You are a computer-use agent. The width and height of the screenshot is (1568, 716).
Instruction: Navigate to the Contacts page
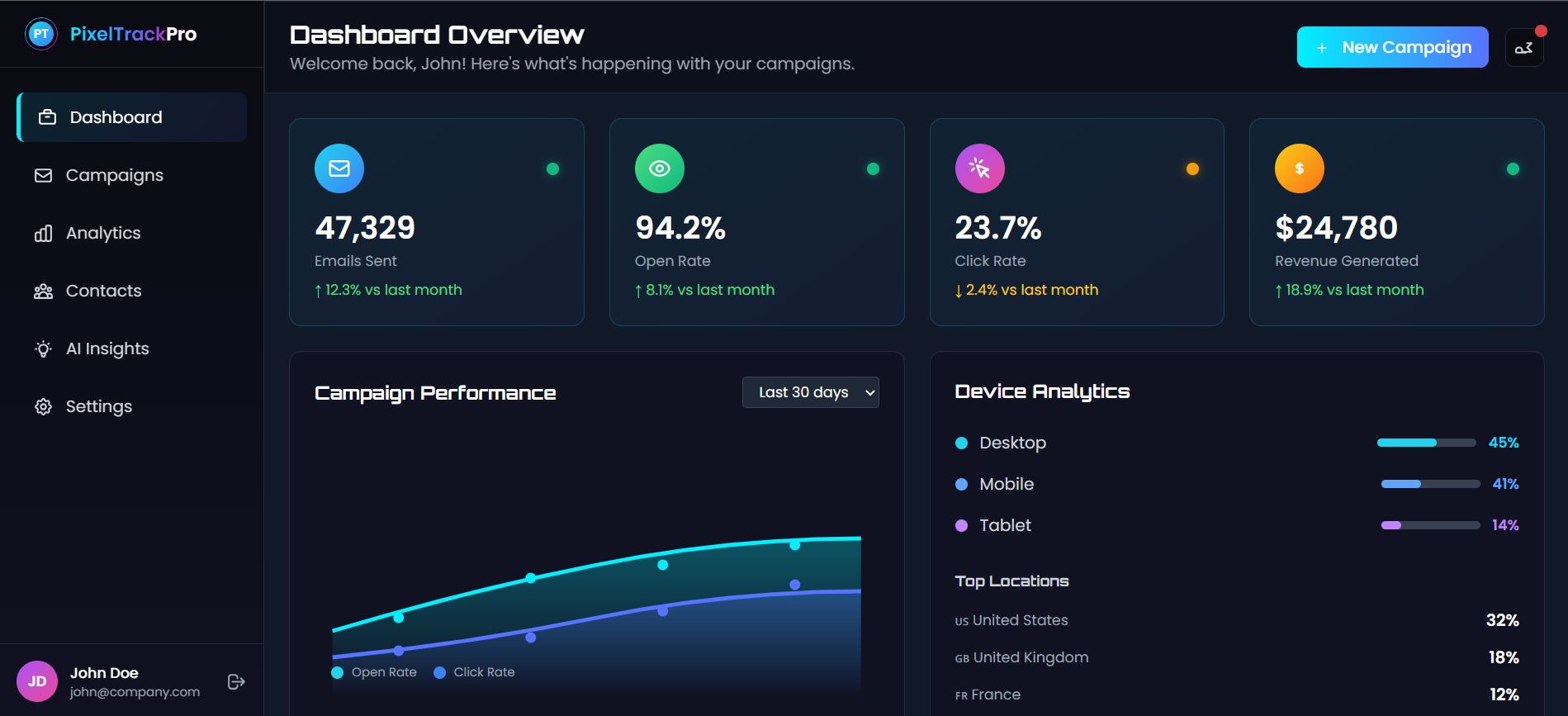103,291
